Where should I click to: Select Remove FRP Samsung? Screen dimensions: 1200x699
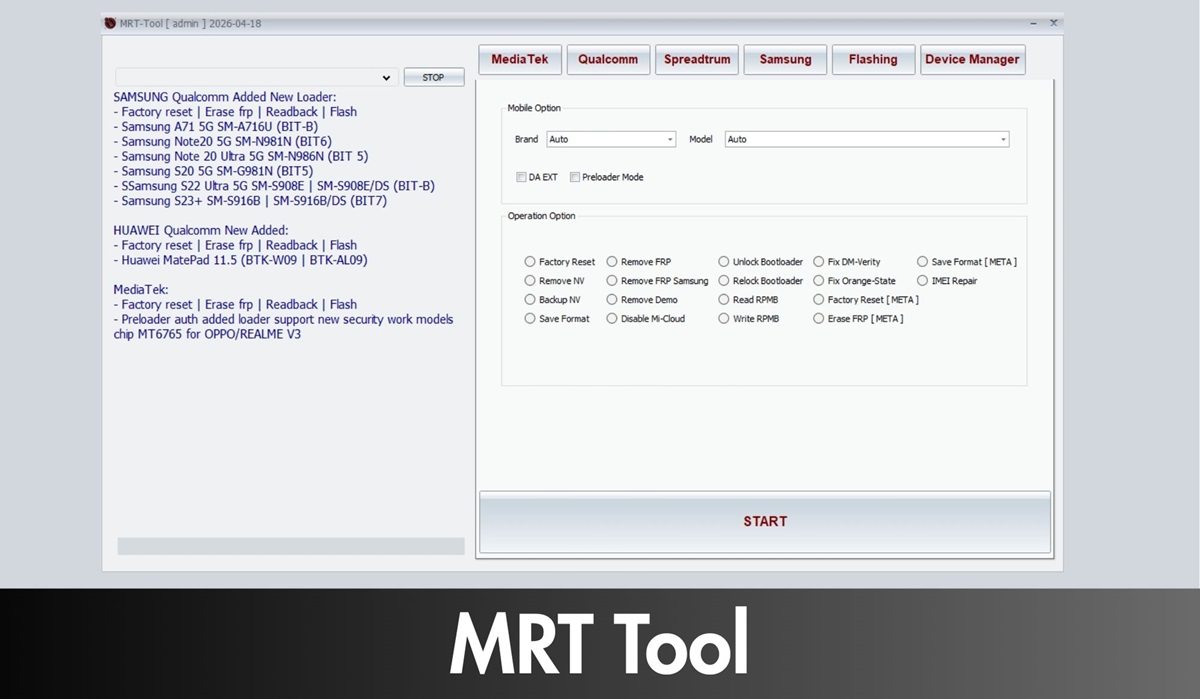click(612, 280)
